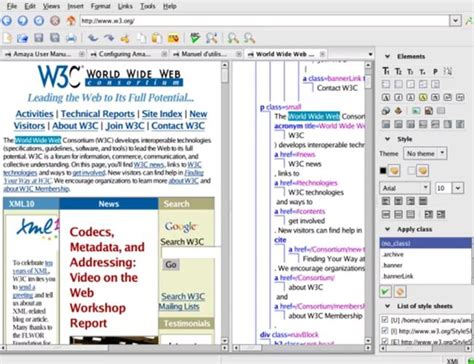Click the Save floppy disk icon

tap(39, 38)
